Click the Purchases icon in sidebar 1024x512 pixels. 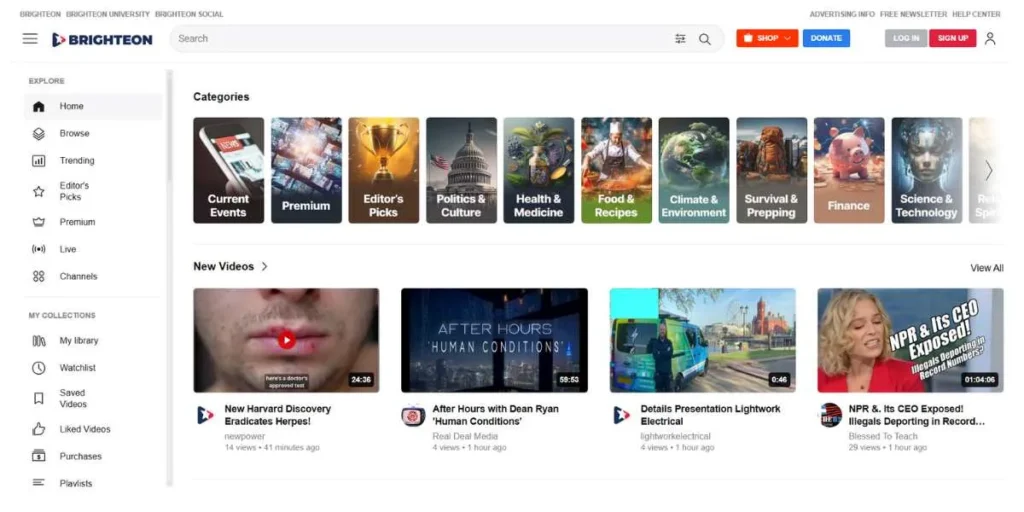pos(39,456)
